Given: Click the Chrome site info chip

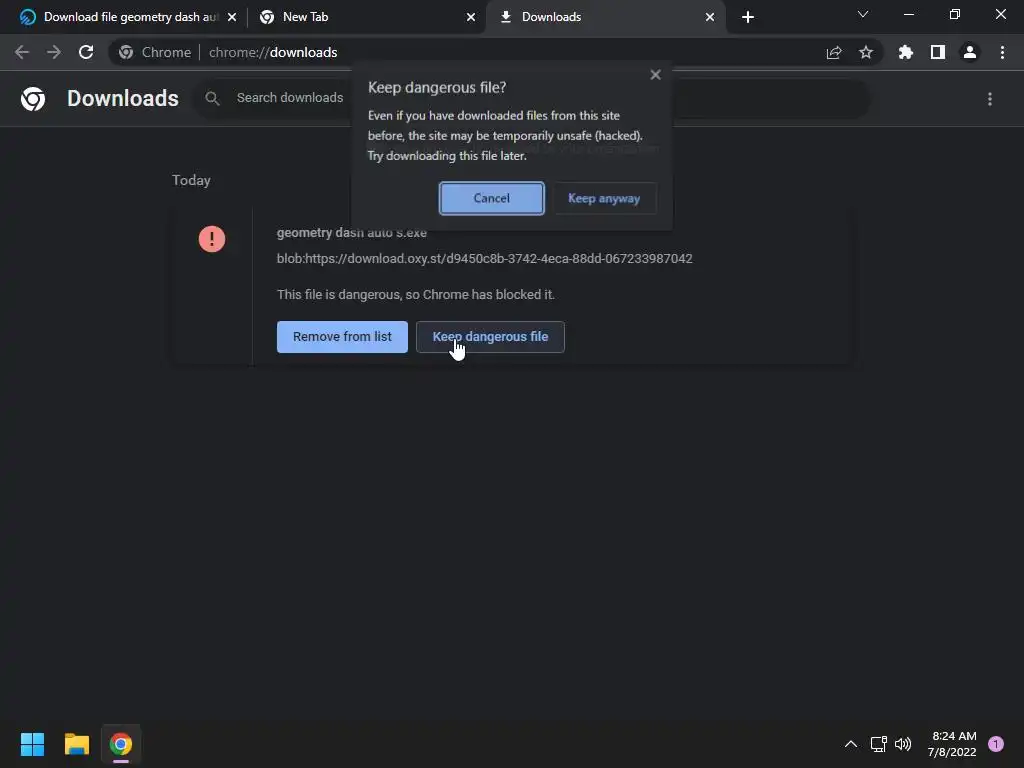Looking at the screenshot, I should point(155,52).
